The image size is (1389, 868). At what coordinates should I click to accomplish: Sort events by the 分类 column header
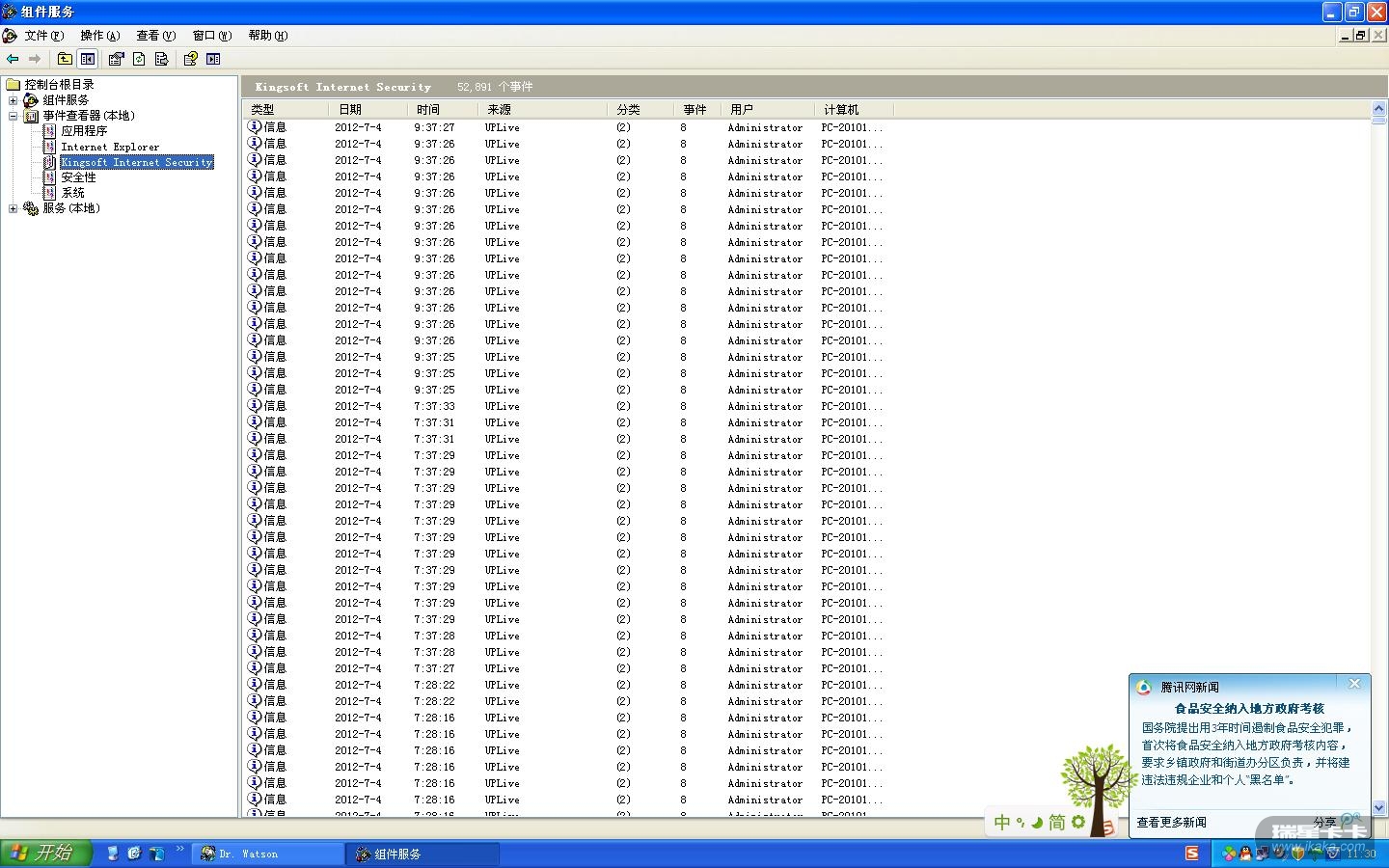coord(641,110)
